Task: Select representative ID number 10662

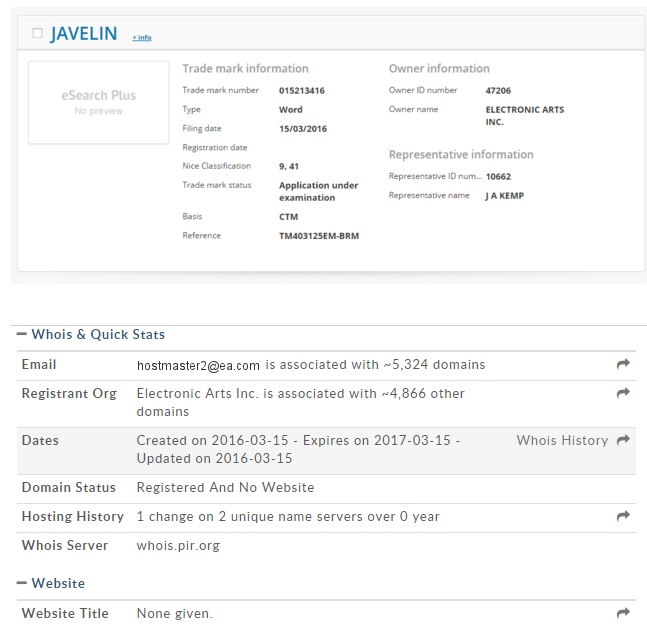Action: point(498,177)
